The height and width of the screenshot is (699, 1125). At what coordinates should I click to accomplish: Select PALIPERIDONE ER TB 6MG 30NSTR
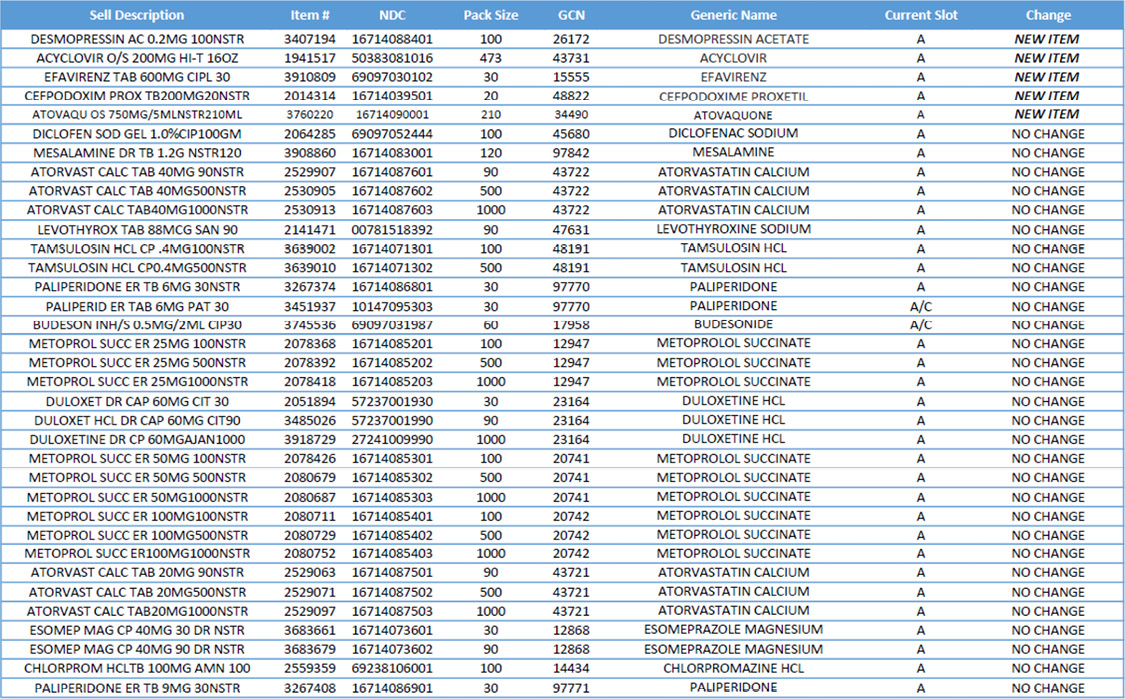136,286
